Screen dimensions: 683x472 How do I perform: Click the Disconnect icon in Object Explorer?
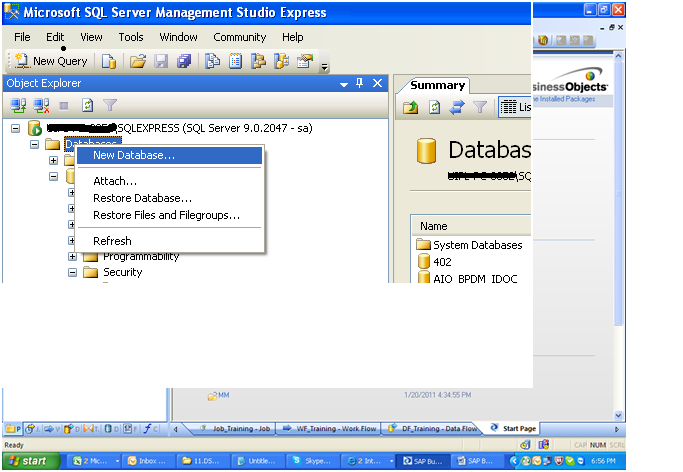click(41, 105)
